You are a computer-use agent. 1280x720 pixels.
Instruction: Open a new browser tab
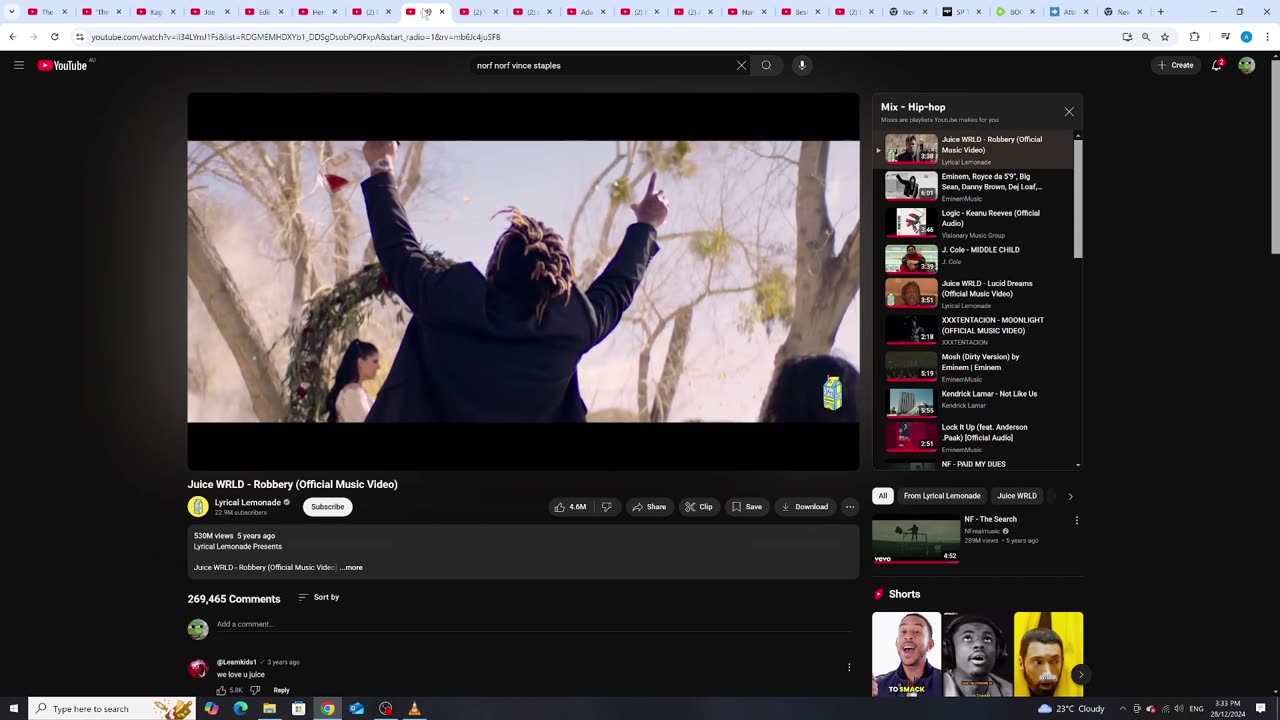[1160, 12]
